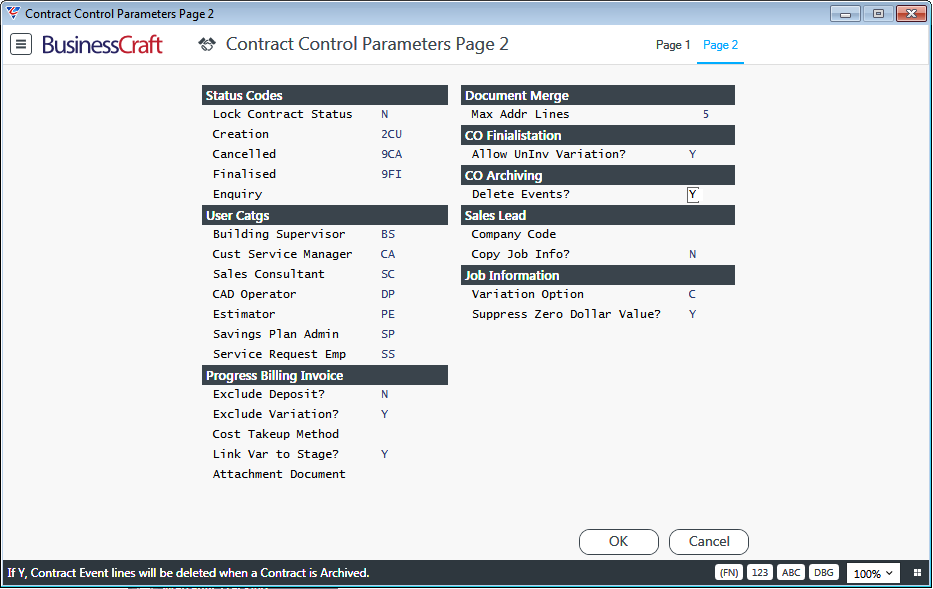Click the Cancel button

[709, 541]
